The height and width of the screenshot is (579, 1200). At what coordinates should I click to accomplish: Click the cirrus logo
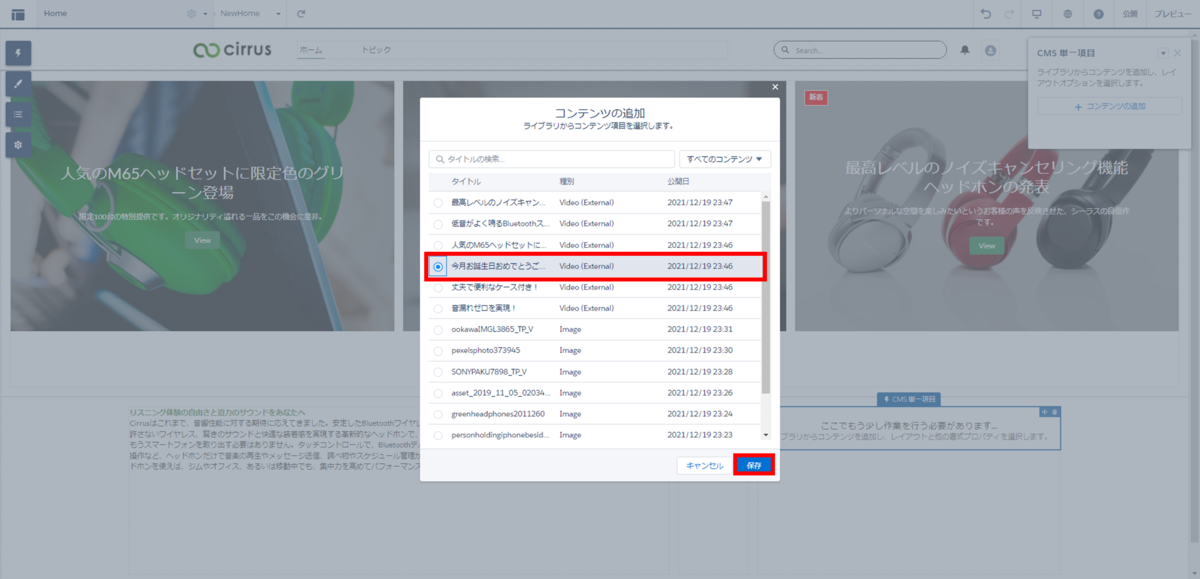pyautogui.click(x=232, y=50)
